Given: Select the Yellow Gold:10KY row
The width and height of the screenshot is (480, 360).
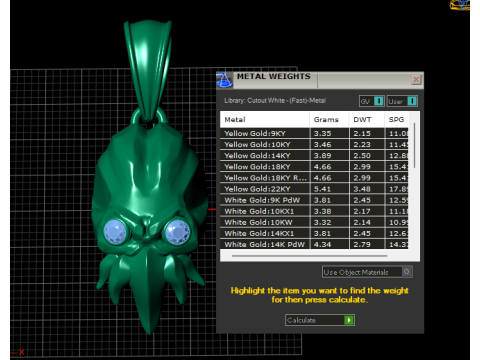Looking at the screenshot, I should click(314, 144).
